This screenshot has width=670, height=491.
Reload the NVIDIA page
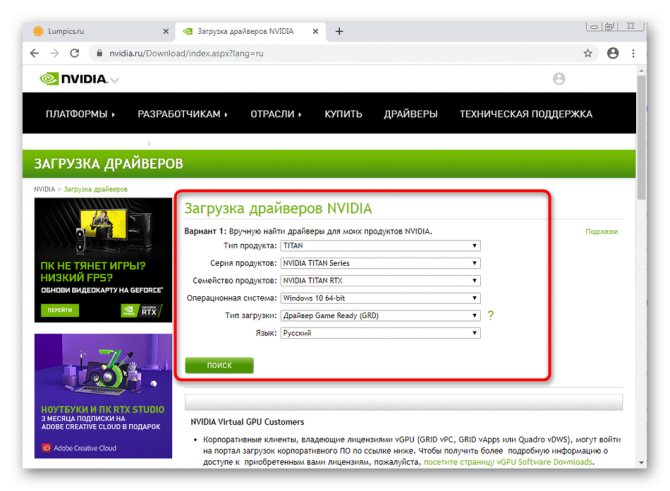[74, 53]
